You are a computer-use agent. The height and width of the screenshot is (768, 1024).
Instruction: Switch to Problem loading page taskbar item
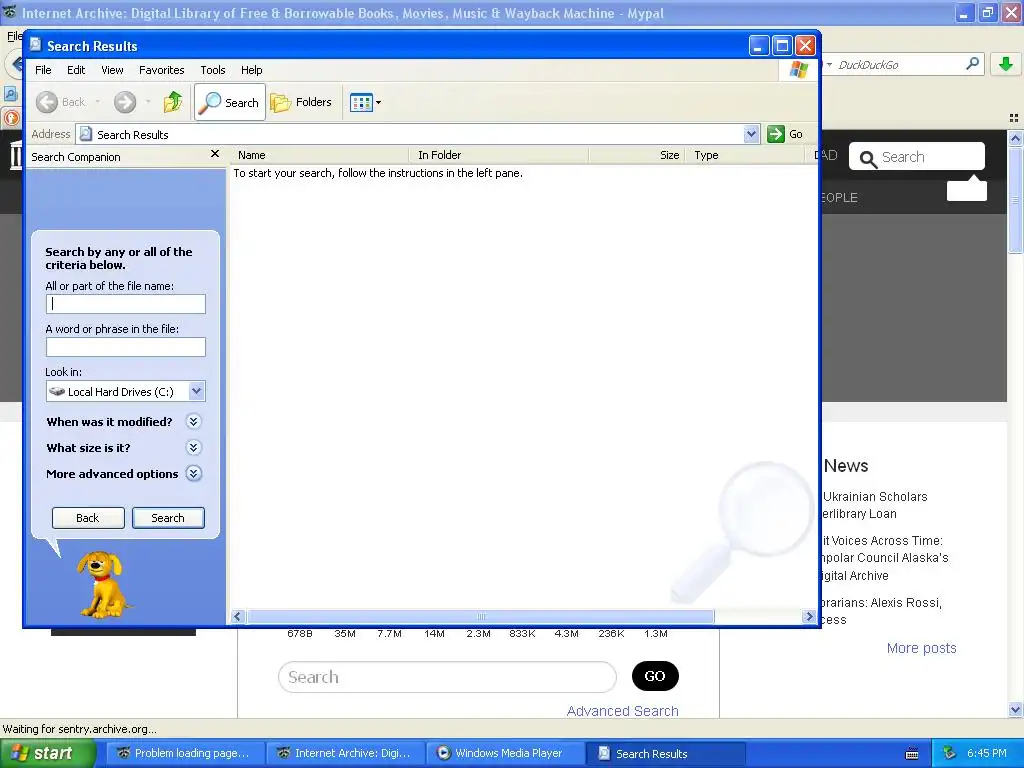click(184, 753)
